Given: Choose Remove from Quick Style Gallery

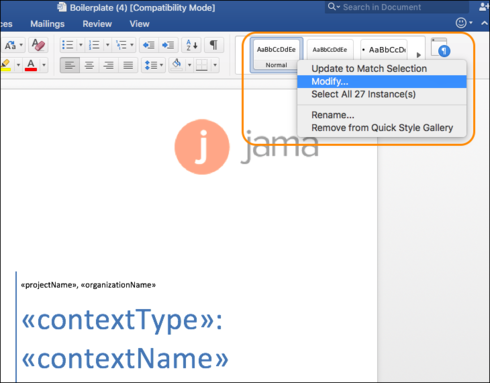Looking at the screenshot, I should (382, 128).
